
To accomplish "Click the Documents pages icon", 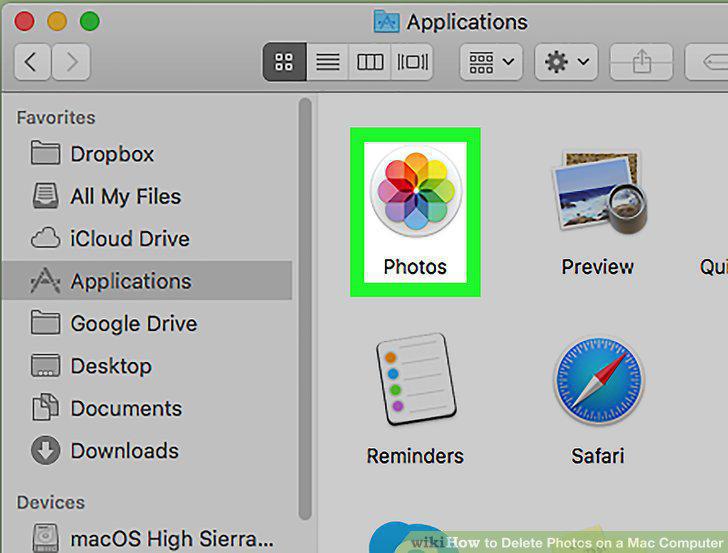I will coord(45,407).
